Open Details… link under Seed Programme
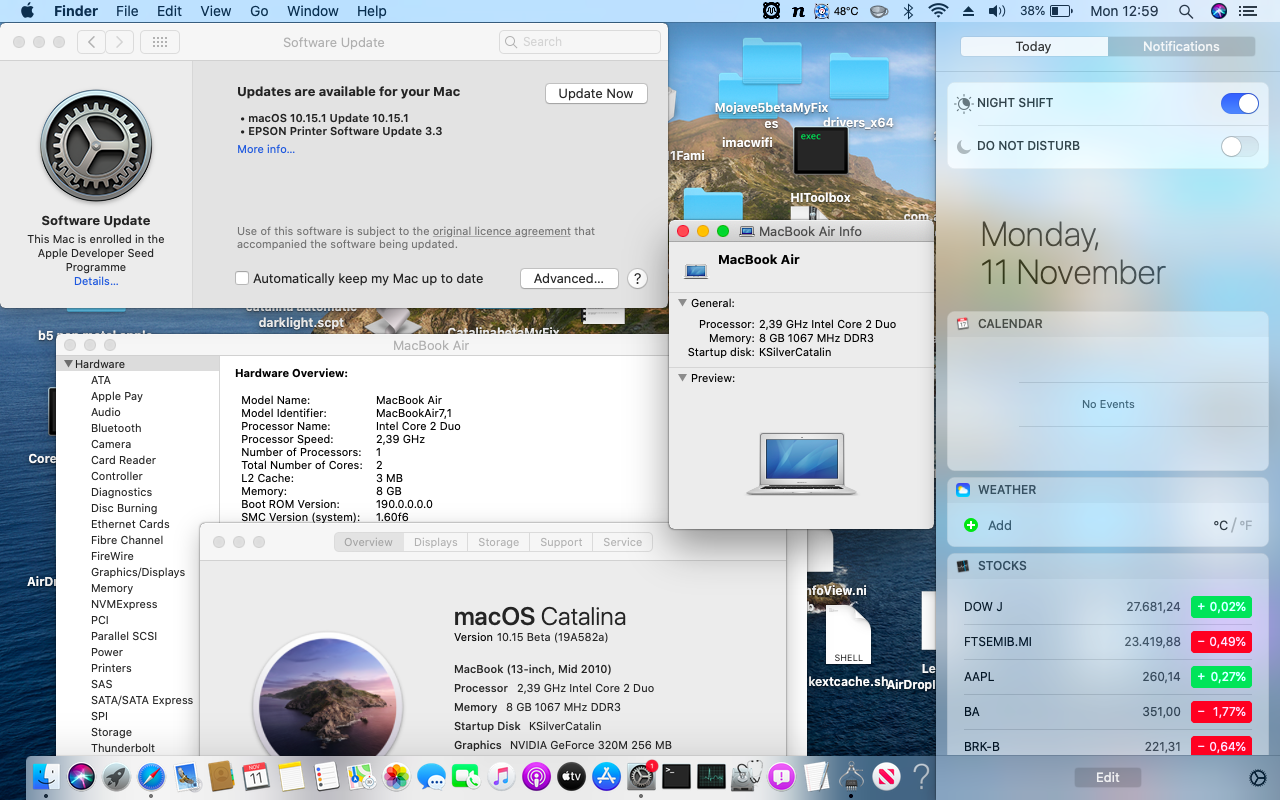 (x=96, y=281)
